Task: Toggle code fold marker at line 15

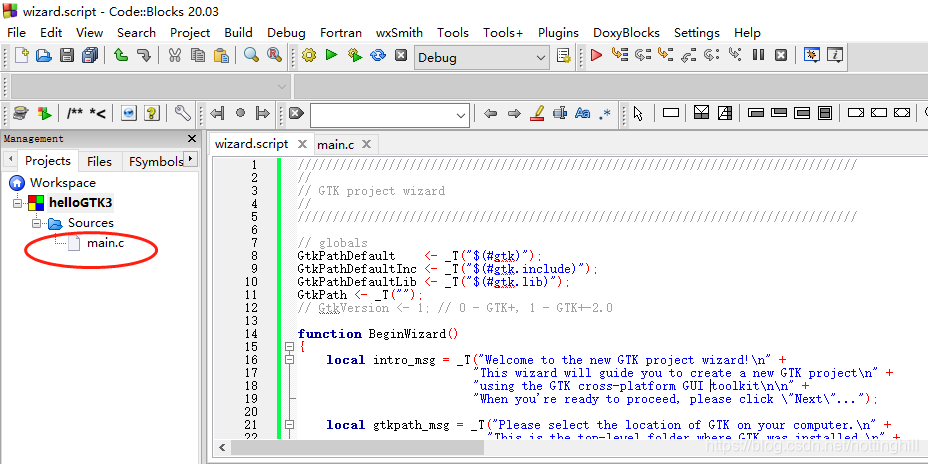Action: 289,347
